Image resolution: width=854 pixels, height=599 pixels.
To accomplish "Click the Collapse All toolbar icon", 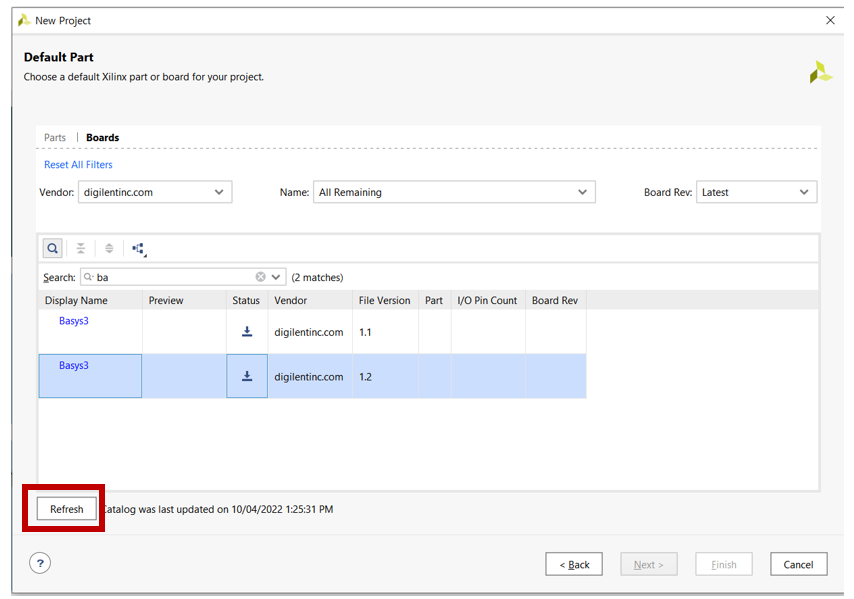I will tap(81, 248).
